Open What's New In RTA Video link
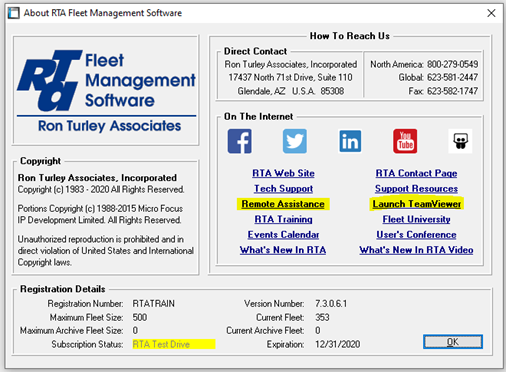The height and width of the screenshot is (372, 506). click(416, 250)
